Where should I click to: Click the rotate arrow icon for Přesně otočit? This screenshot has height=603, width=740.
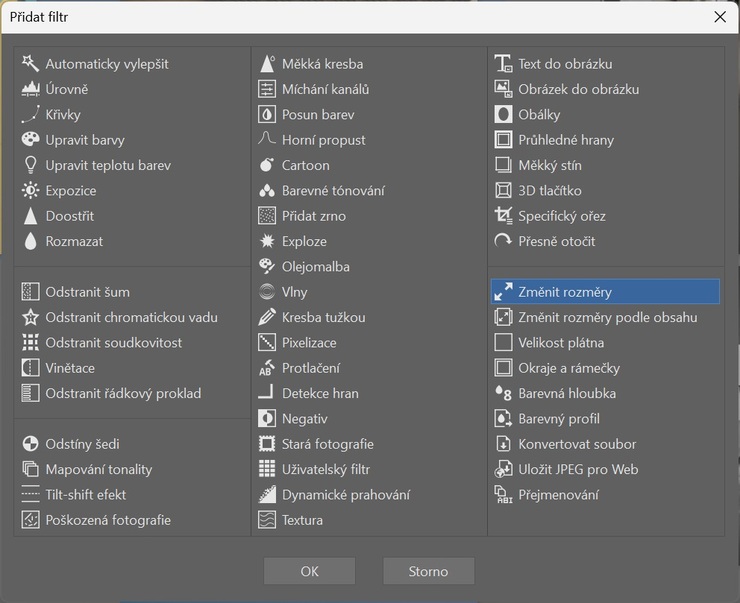point(503,241)
